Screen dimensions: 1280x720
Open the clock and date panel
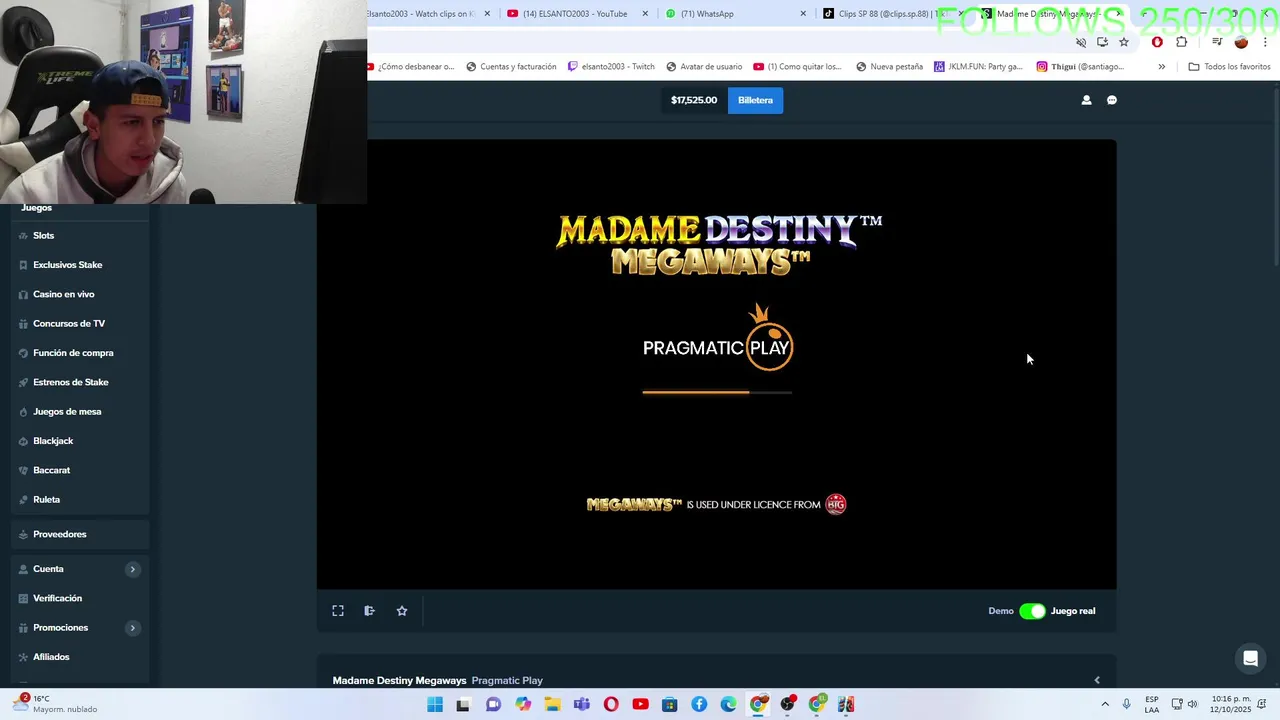[1231, 704]
